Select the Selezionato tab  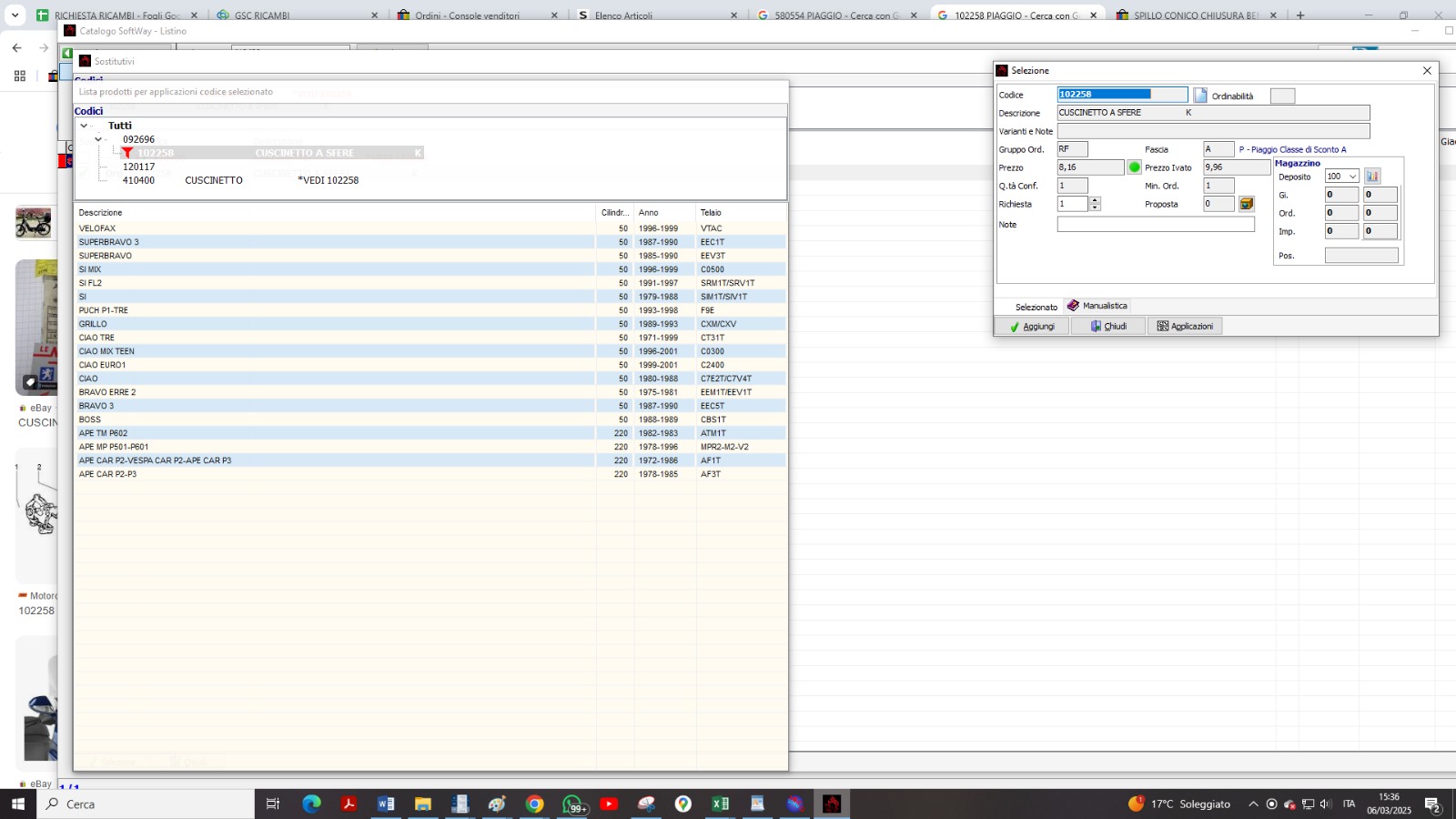point(1036,307)
